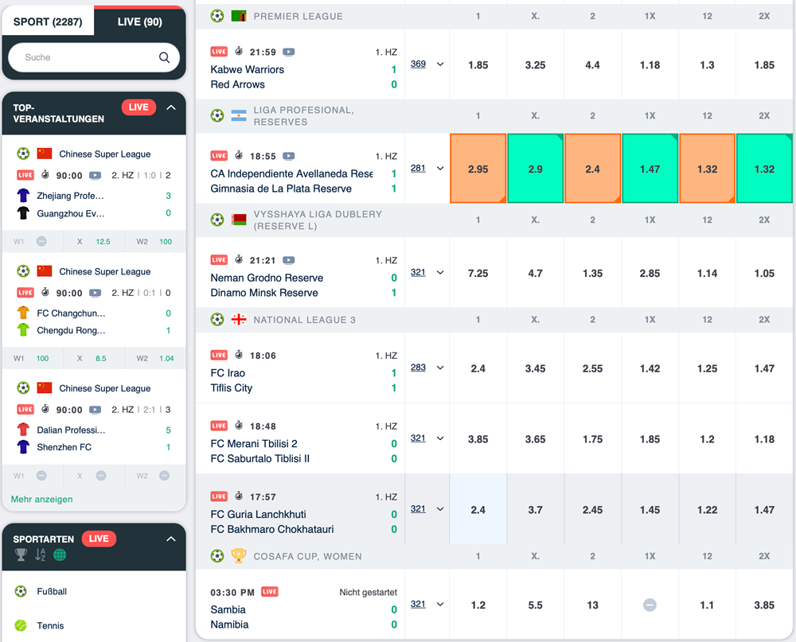Click the trophy icon under Sportarten
The height and width of the screenshot is (642, 796).
coord(21,555)
